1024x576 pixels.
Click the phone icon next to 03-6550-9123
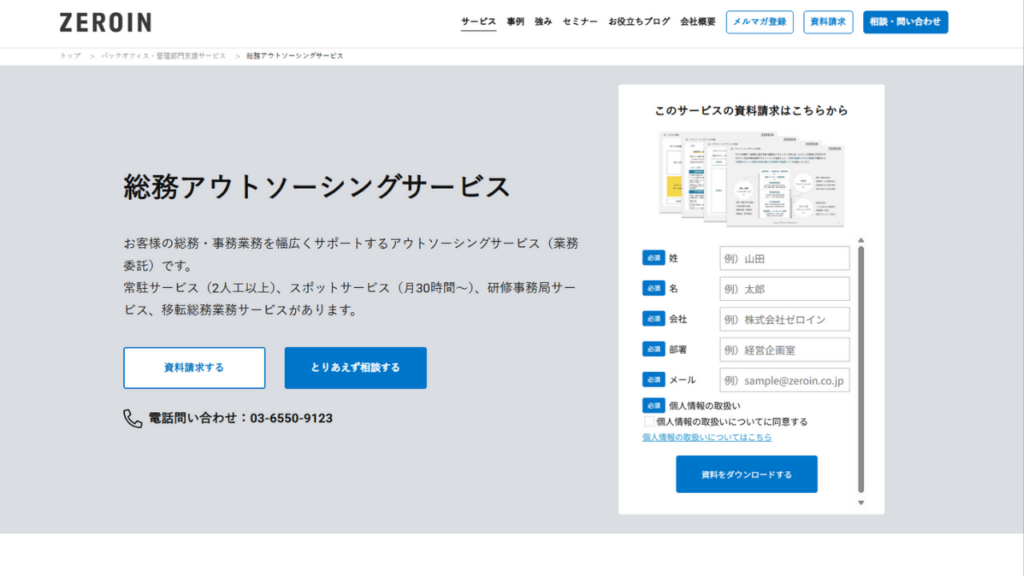(x=131, y=419)
